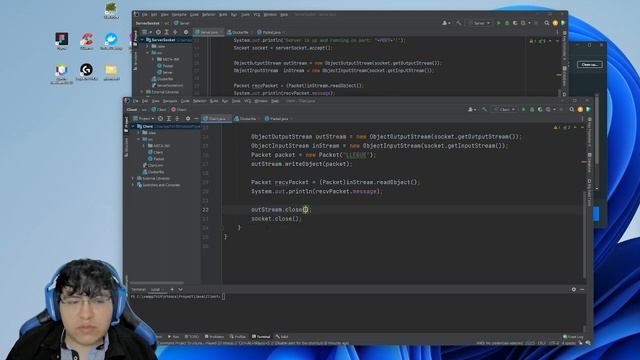
Task: Select Dockerfile in Client project tree
Action: tap(153, 172)
